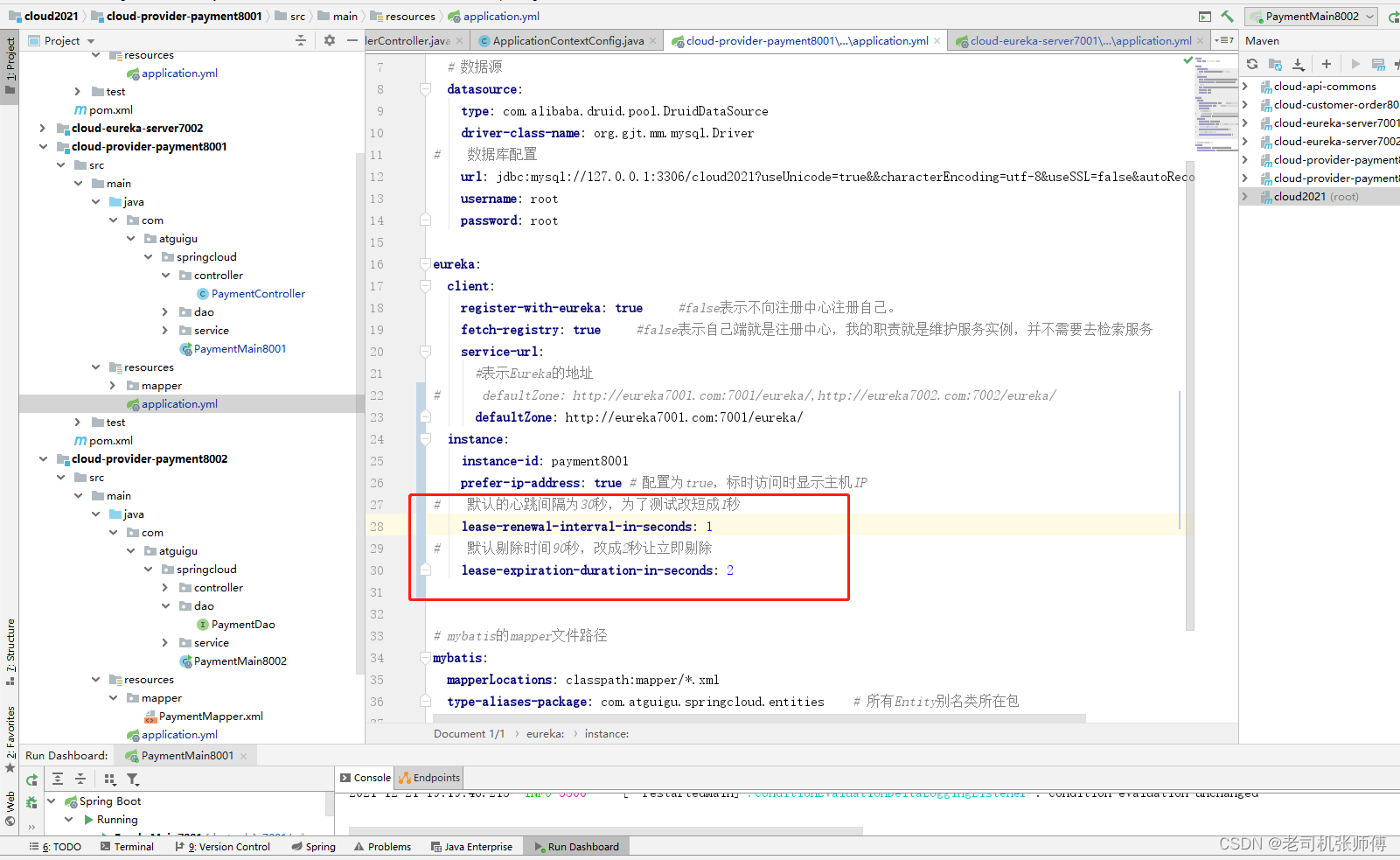Hide the Project tool window
This screenshot has width=1400, height=860.
click(x=352, y=40)
